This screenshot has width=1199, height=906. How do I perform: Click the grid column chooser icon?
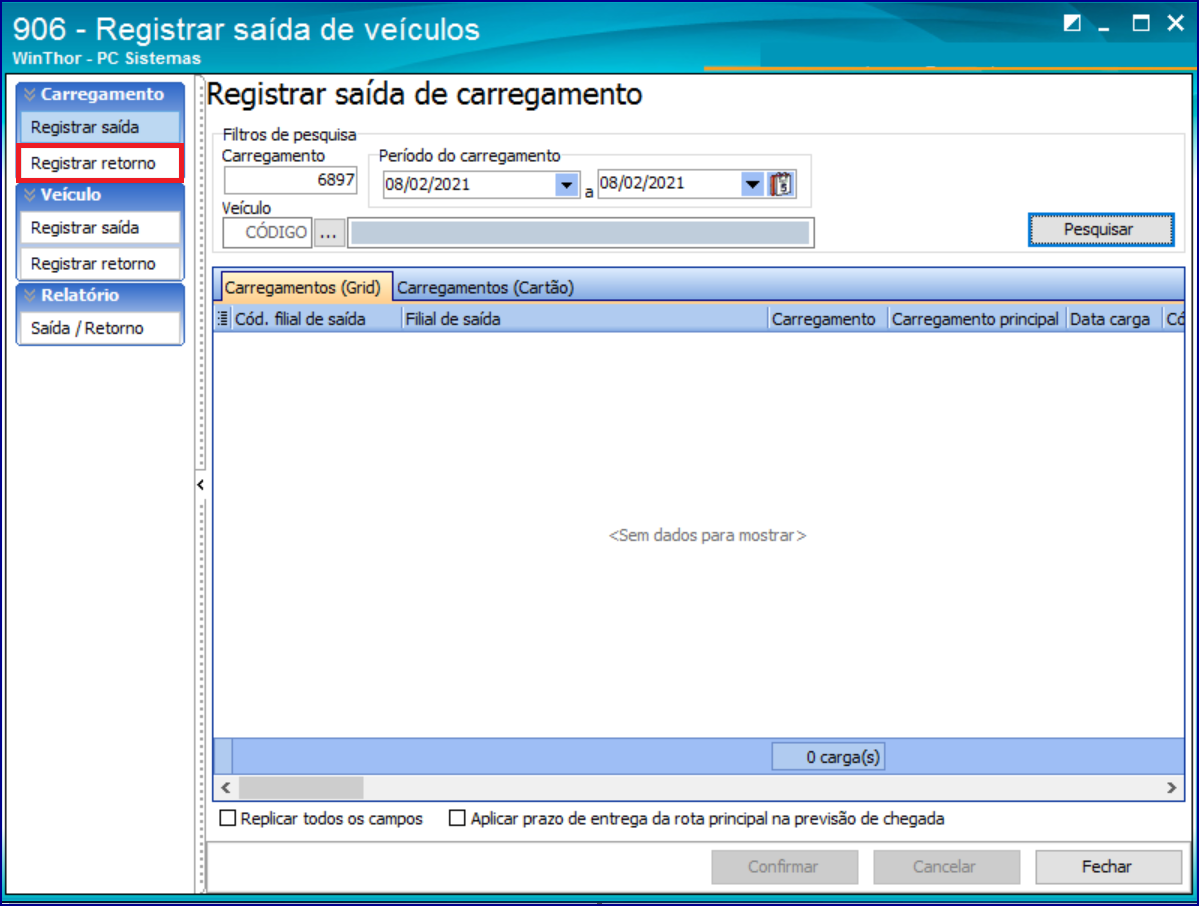tap(223, 319)
